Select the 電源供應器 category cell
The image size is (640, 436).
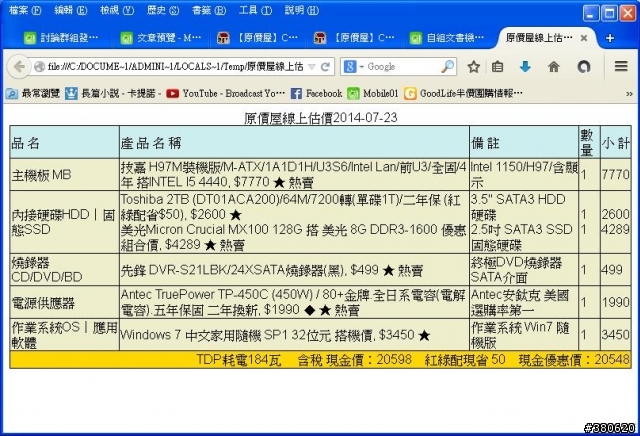click(64, 303)
